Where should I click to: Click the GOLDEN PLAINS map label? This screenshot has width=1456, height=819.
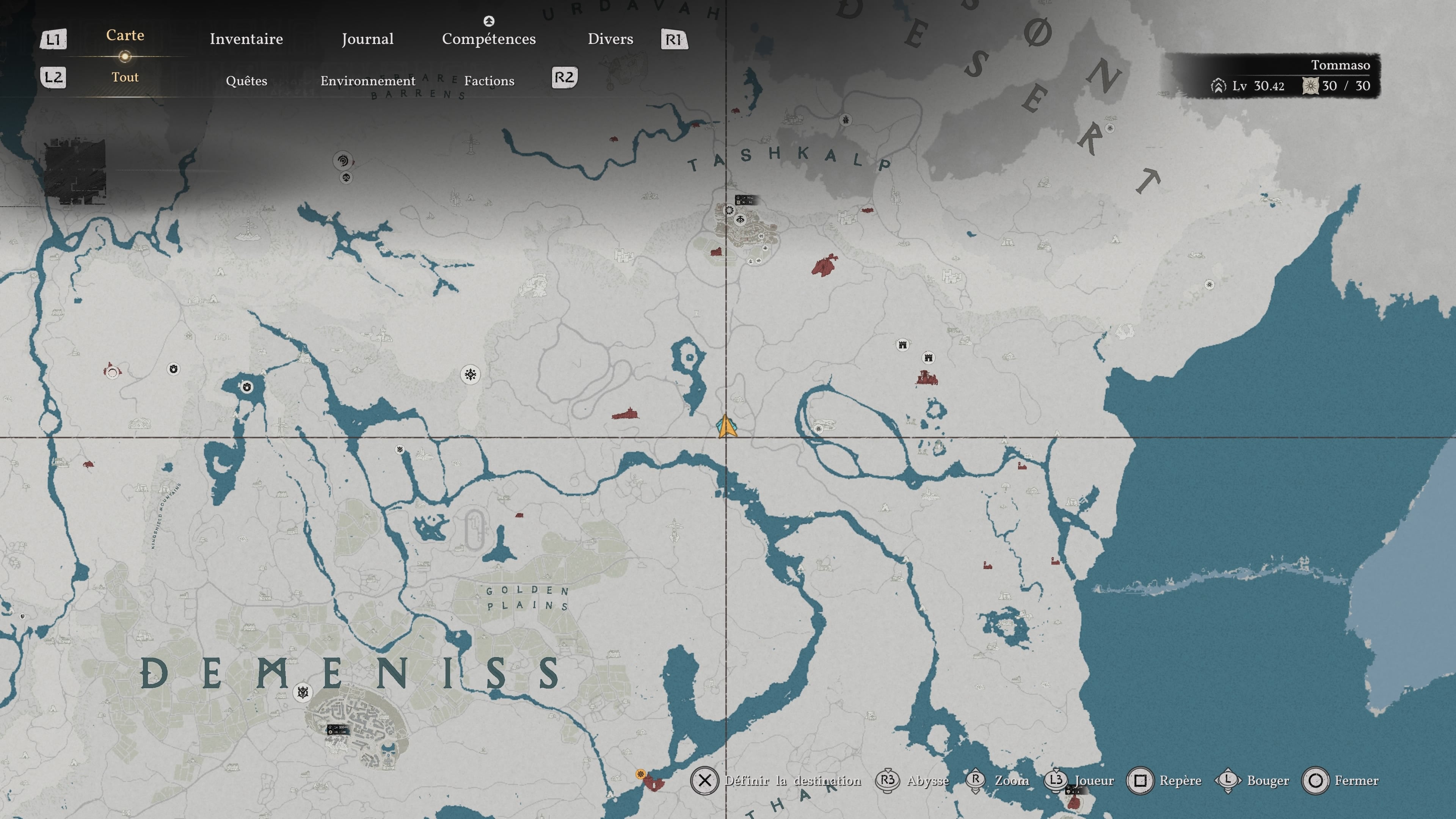(527, 598)
